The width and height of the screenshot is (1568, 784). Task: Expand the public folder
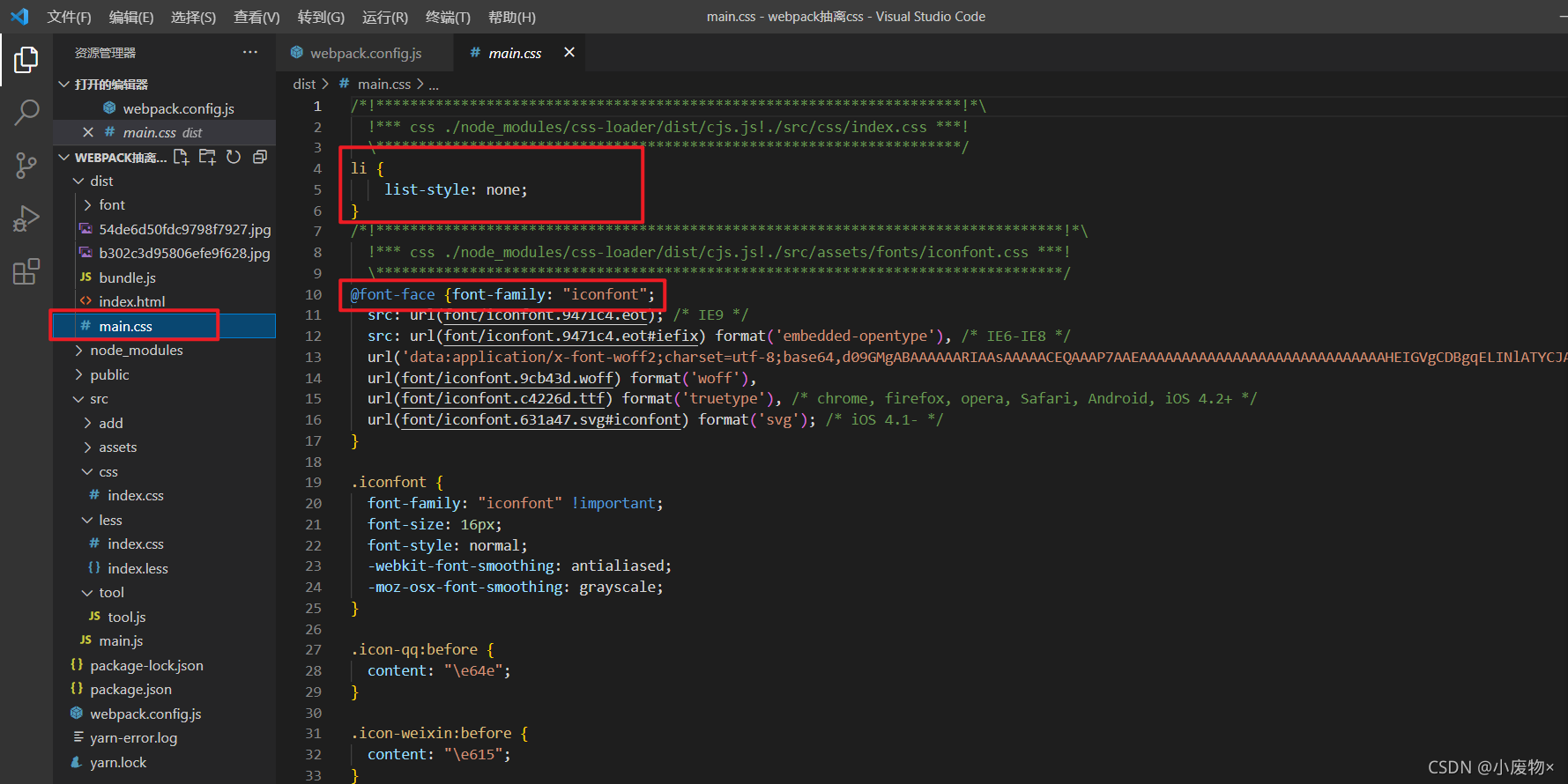(164, 374)
